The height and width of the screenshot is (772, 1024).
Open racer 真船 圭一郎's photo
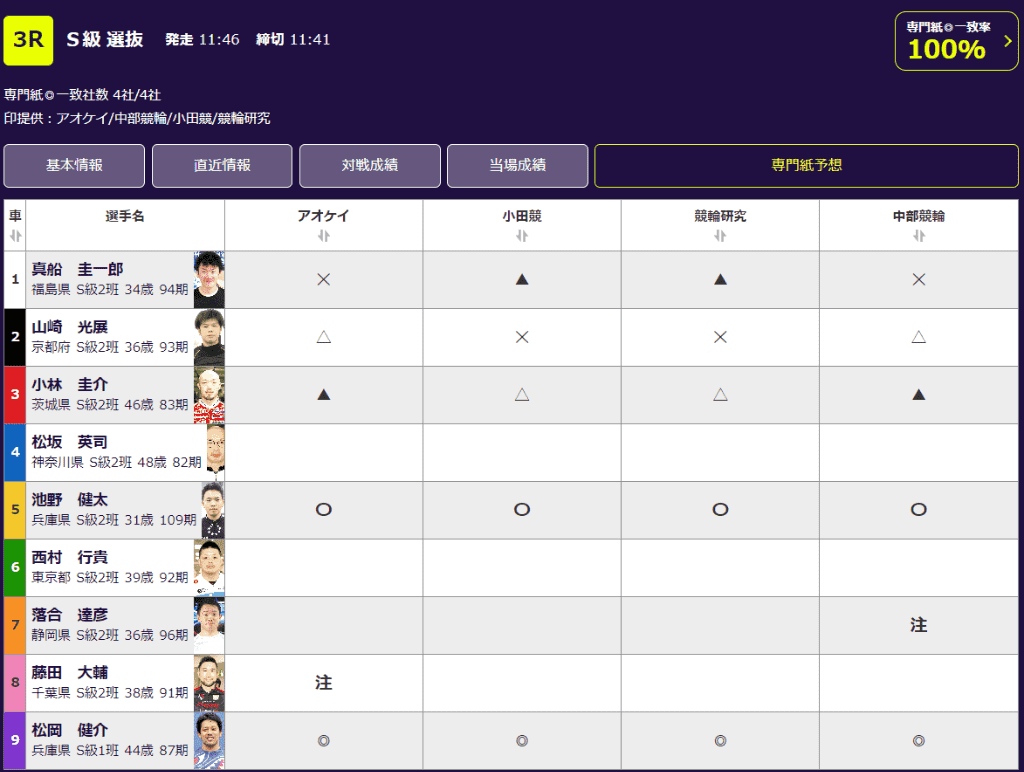[209, 279]
